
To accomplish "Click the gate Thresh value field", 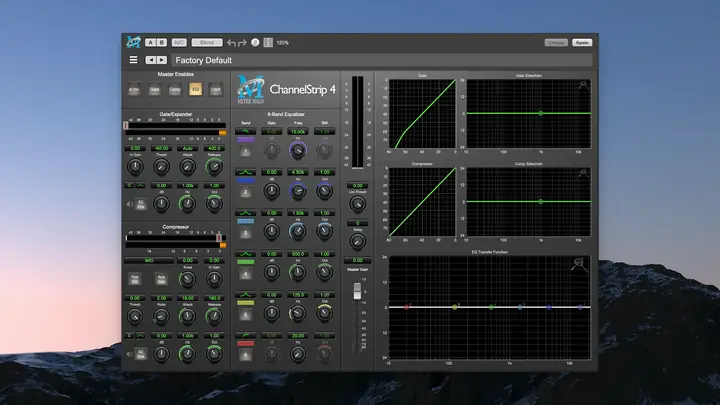I will tap(161, 148).
